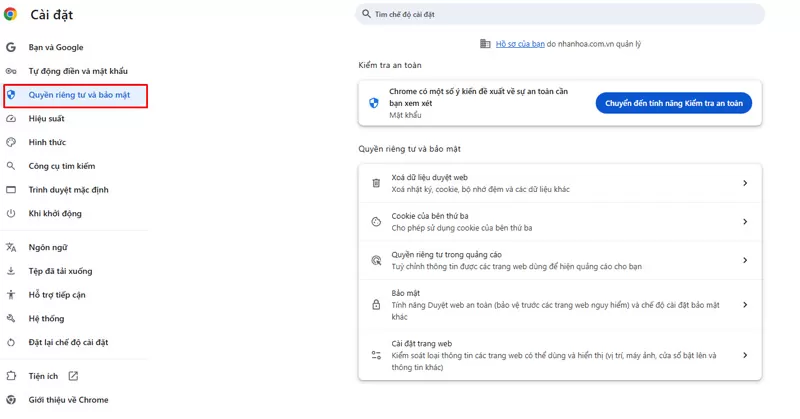800x419 pixels.
Task: Click the external-link icon next to Tiện ích
Action: (73, 376)
